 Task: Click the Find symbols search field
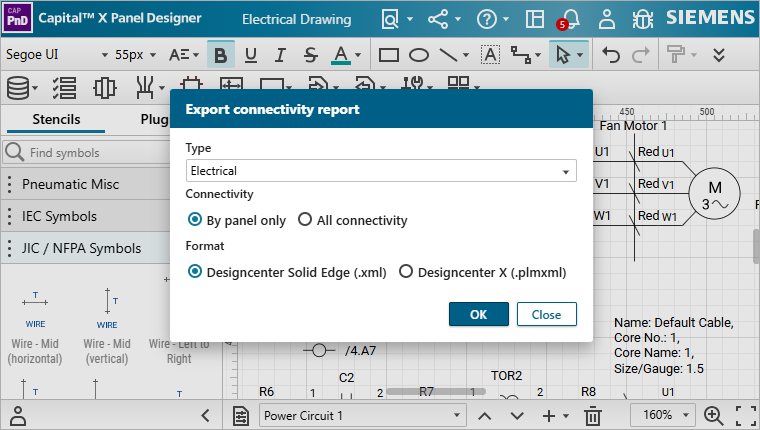(86, 153)
